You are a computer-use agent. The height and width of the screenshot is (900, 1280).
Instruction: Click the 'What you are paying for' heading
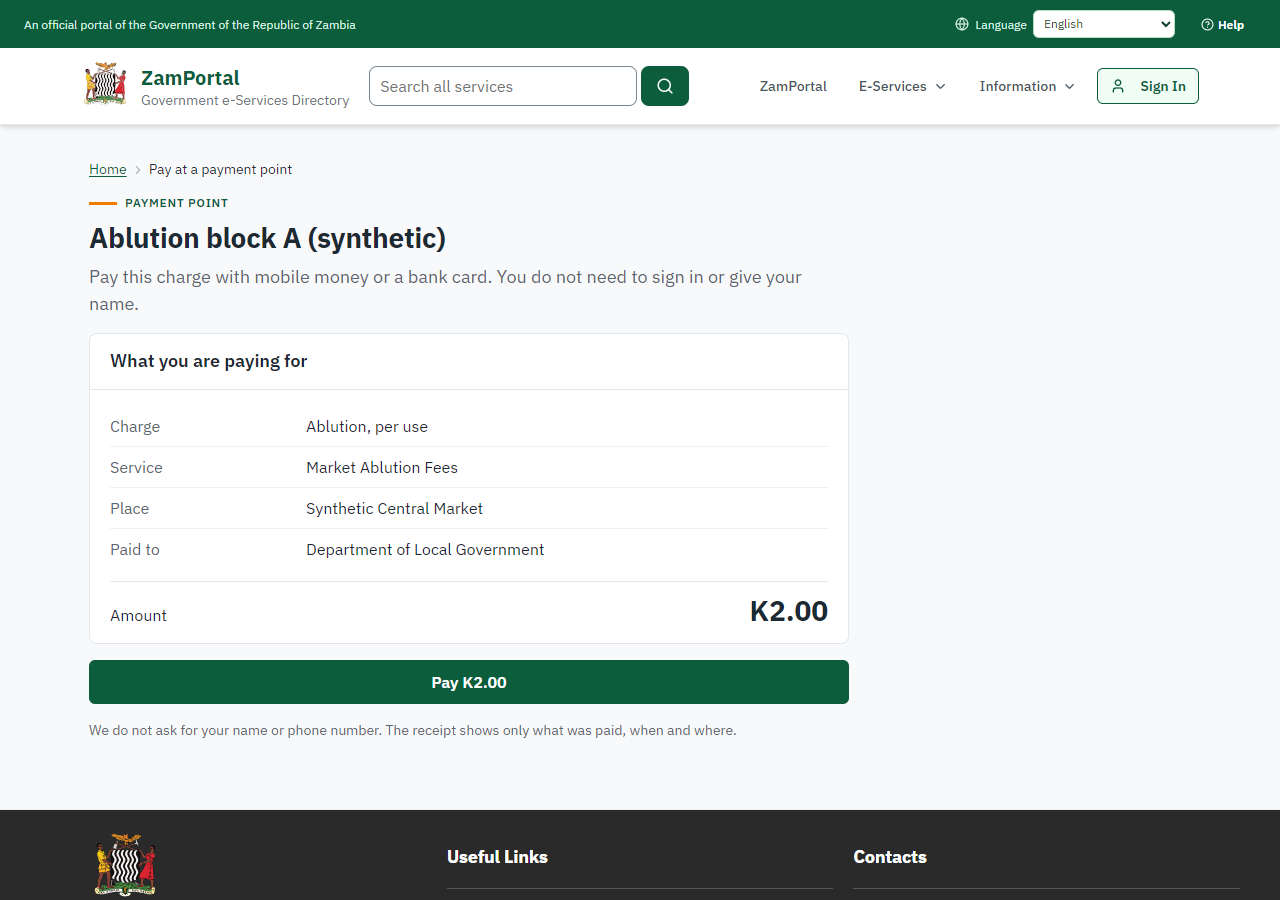click(209, 361)
